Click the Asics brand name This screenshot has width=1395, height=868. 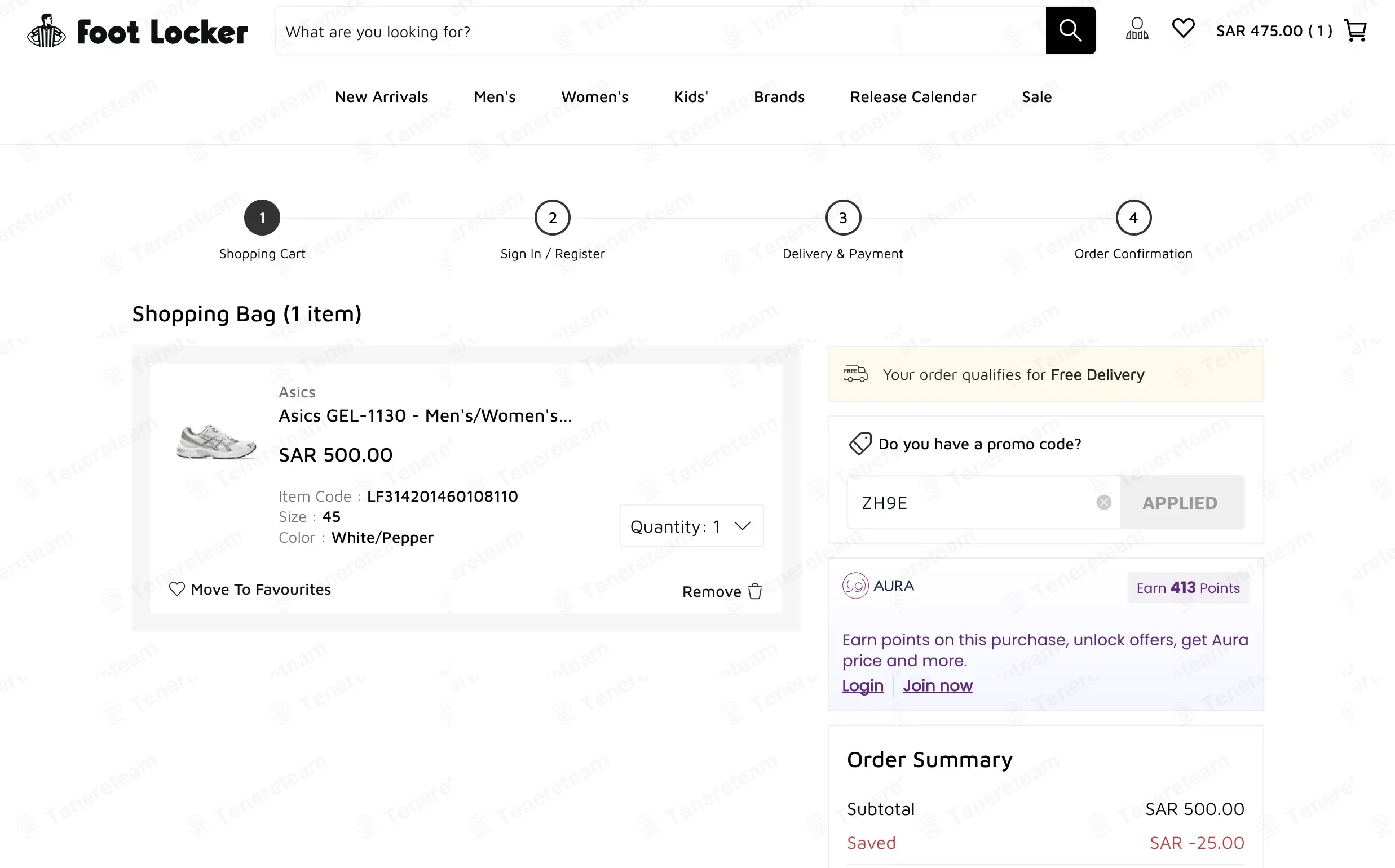click(x=297, y=392)
